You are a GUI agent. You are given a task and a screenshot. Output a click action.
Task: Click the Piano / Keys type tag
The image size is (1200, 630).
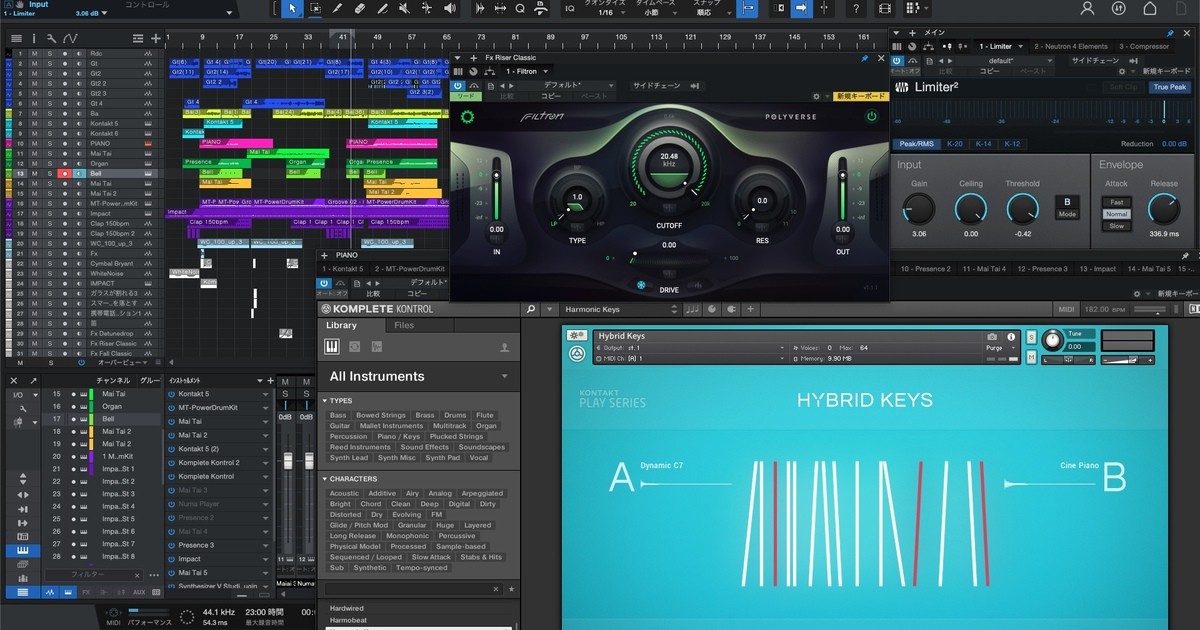pos(398,437)
